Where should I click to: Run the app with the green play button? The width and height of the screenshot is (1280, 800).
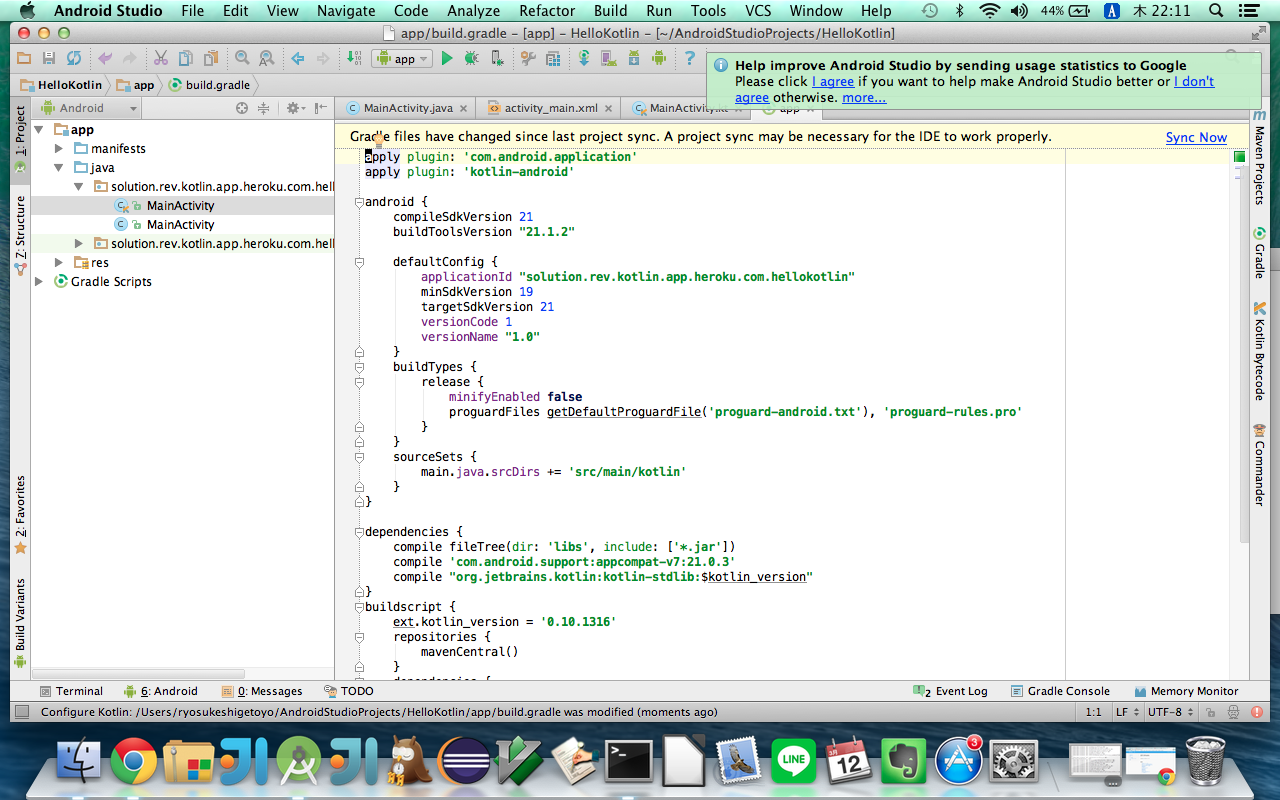click(447, 59)
